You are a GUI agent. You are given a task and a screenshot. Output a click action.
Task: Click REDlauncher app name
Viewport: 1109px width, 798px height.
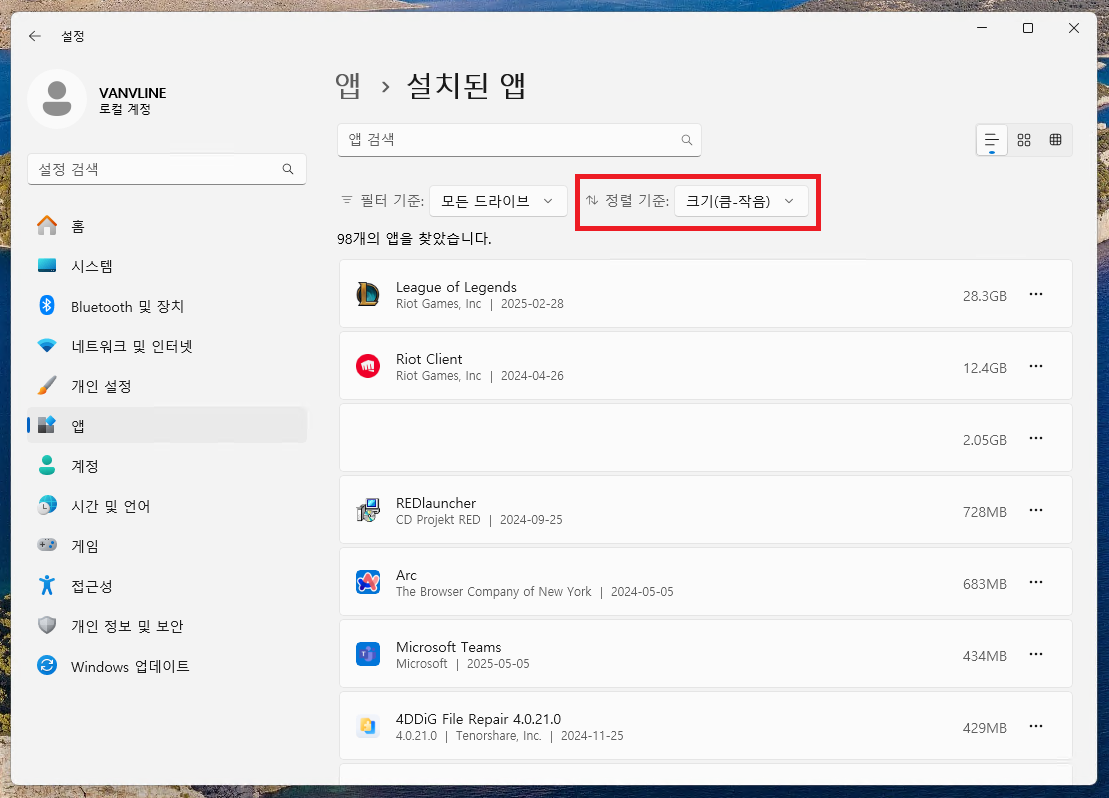436,504
